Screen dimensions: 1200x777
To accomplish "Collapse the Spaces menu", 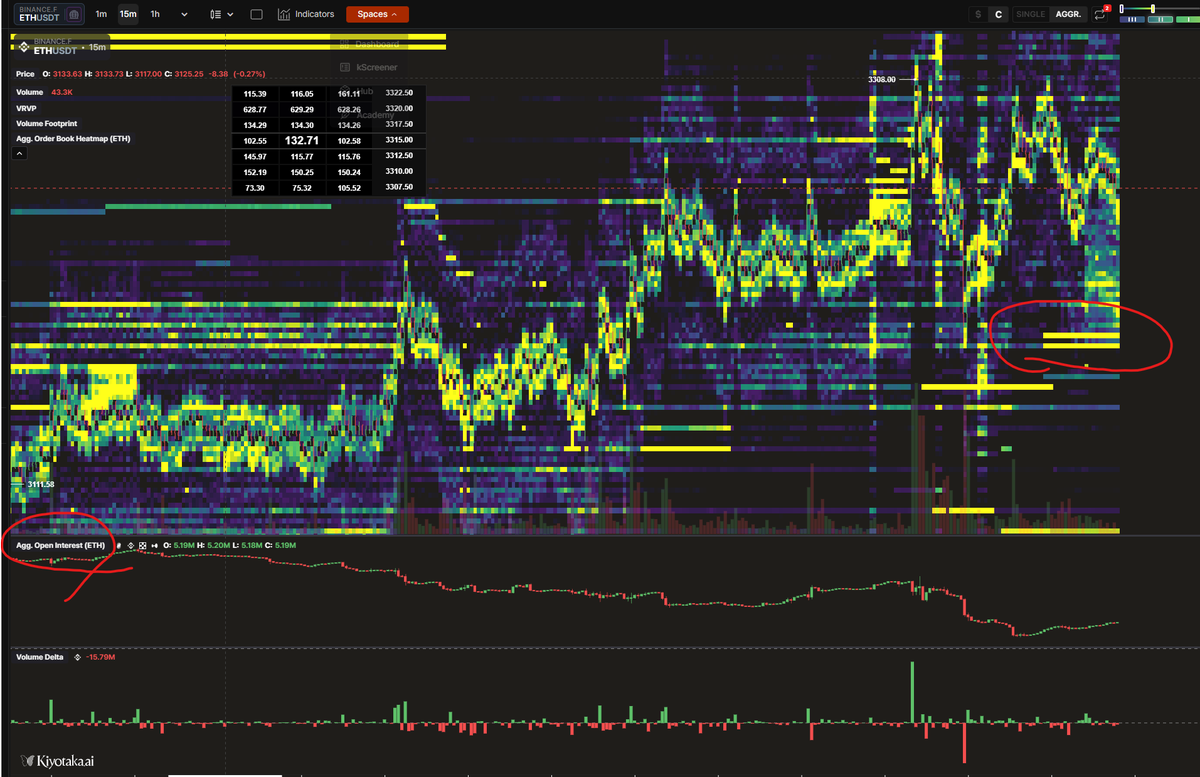I will pyautogui.click(x=377, y=14).
